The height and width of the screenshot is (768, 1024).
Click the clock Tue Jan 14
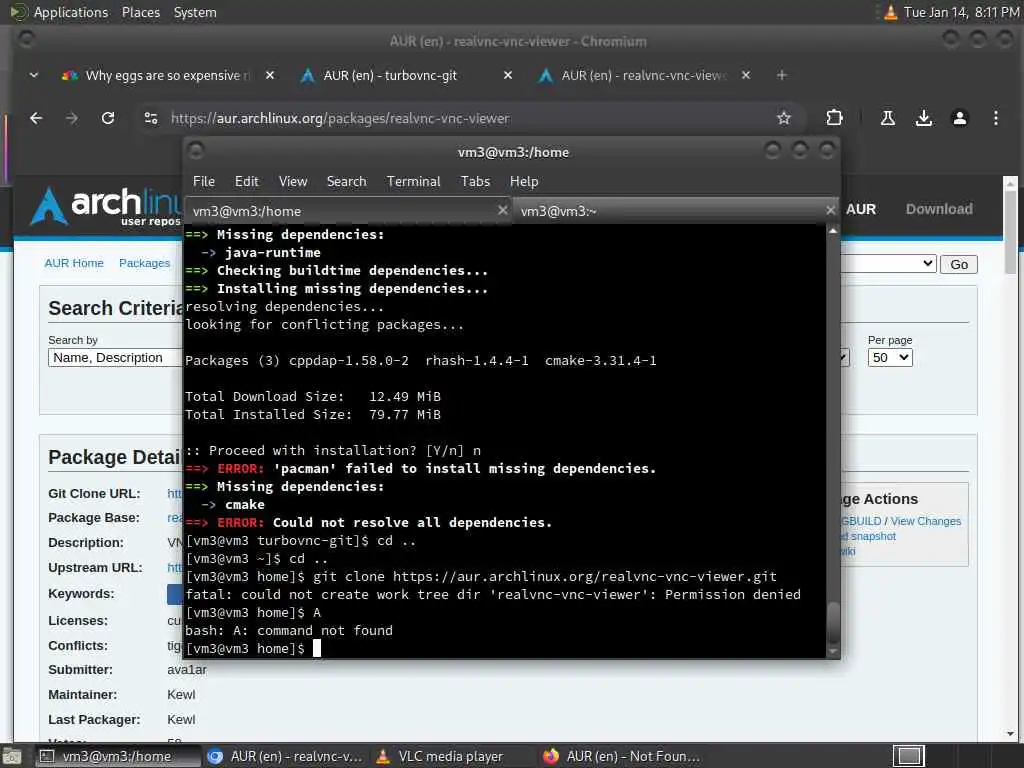tap(961, 12)
